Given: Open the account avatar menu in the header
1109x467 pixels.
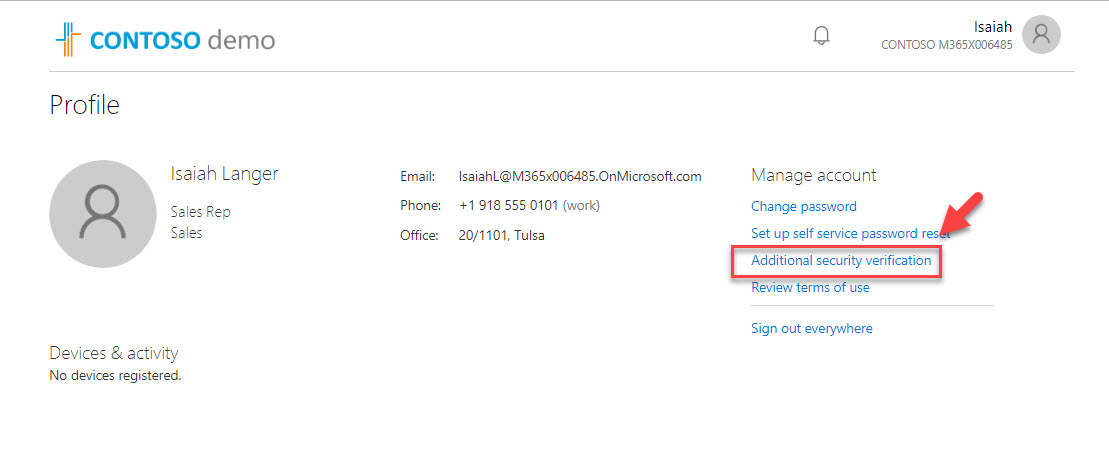Looking at the screenshot, I should tap(1041, 35).
